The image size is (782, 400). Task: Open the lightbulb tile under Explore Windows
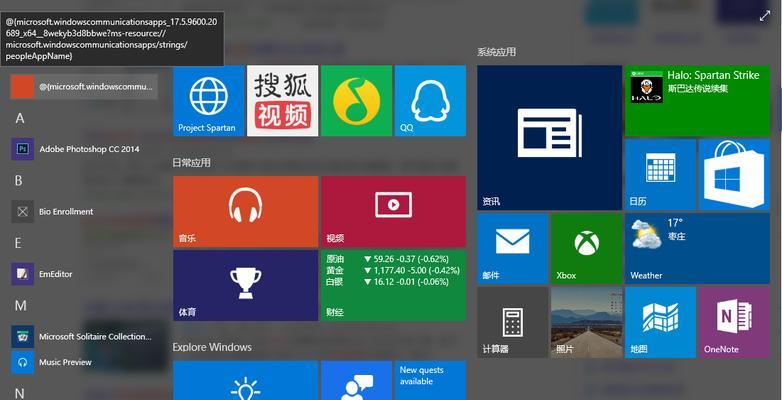tap(245, 381)
